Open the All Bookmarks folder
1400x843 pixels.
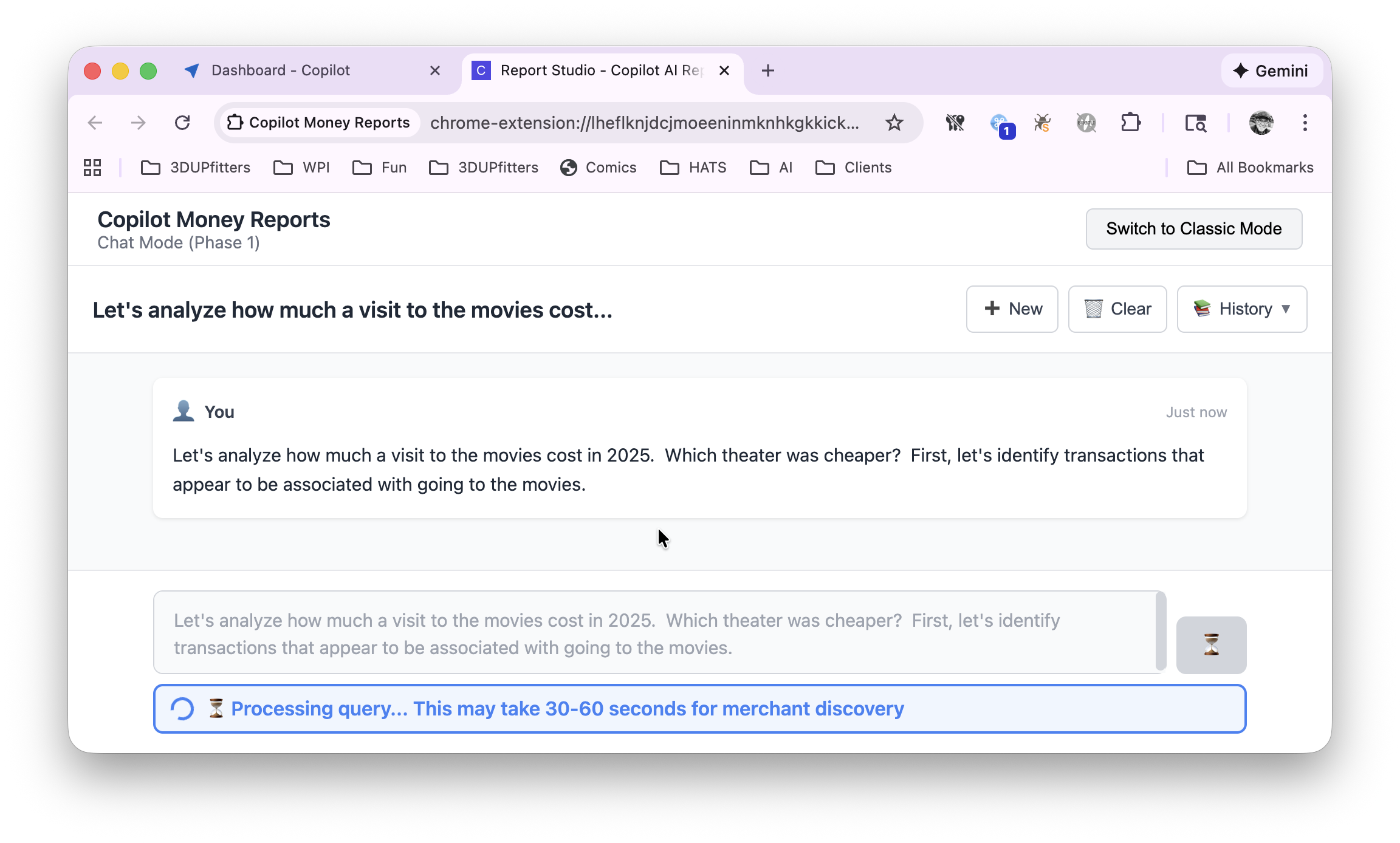coord(1250,168)
